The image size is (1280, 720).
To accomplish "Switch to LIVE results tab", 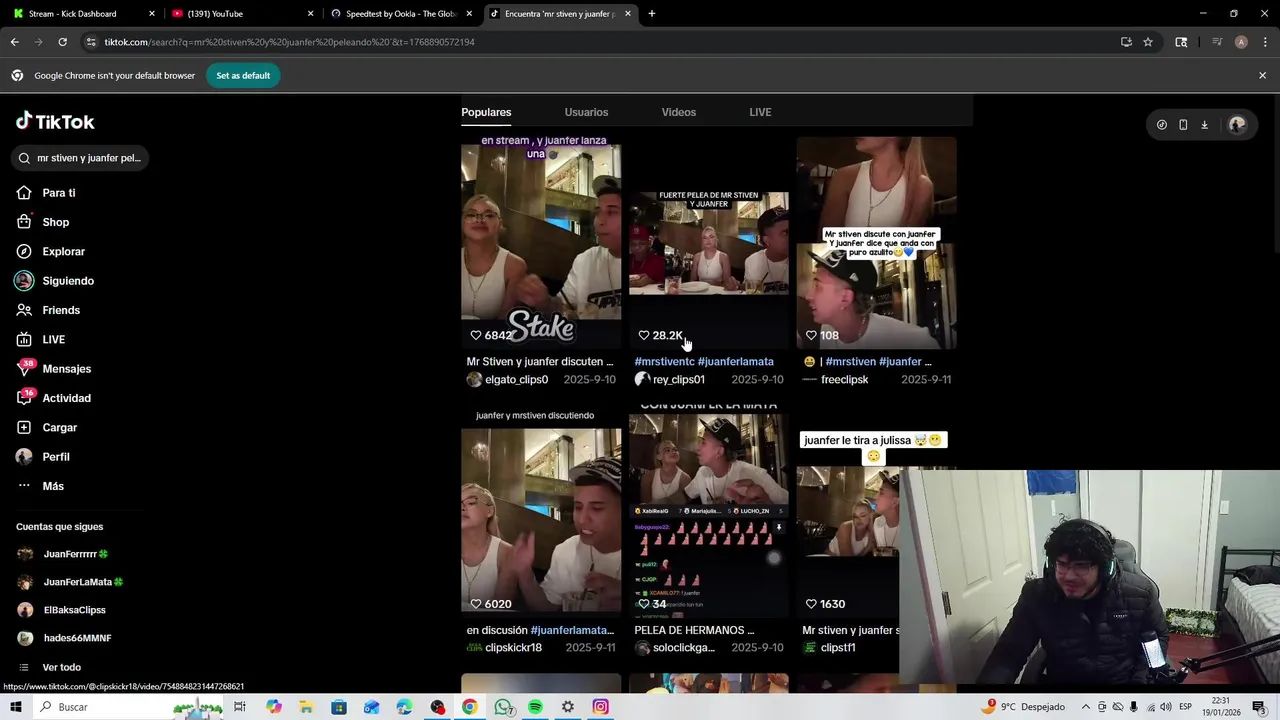I will point(760,112).
